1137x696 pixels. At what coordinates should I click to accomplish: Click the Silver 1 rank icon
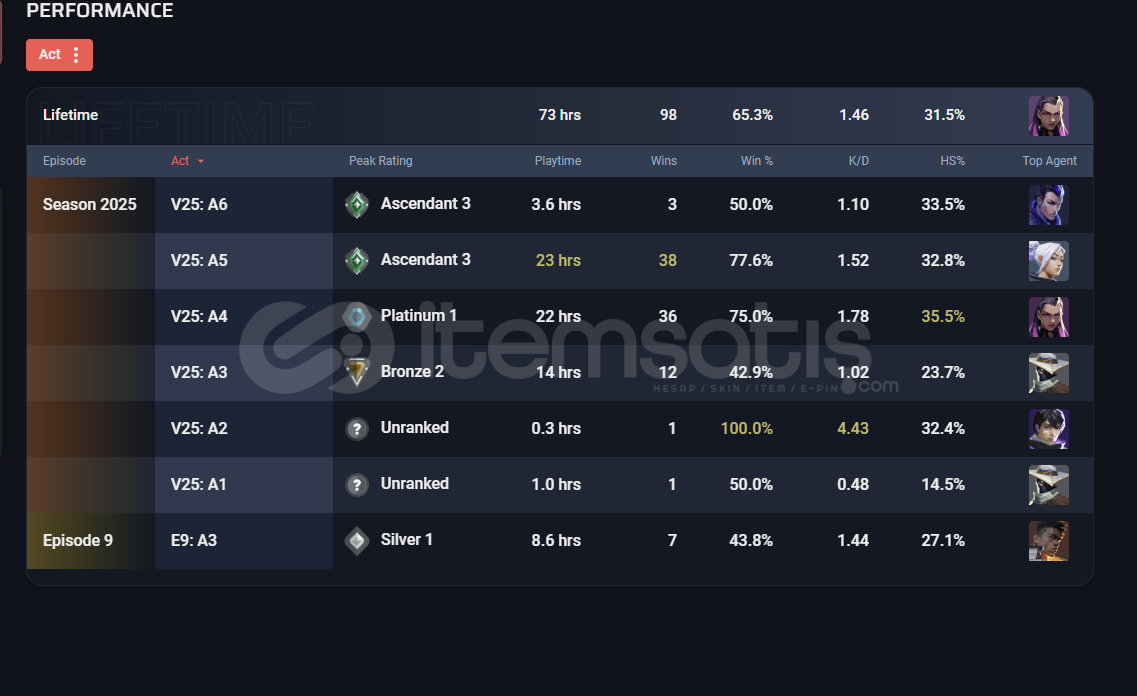pos(357,541)
